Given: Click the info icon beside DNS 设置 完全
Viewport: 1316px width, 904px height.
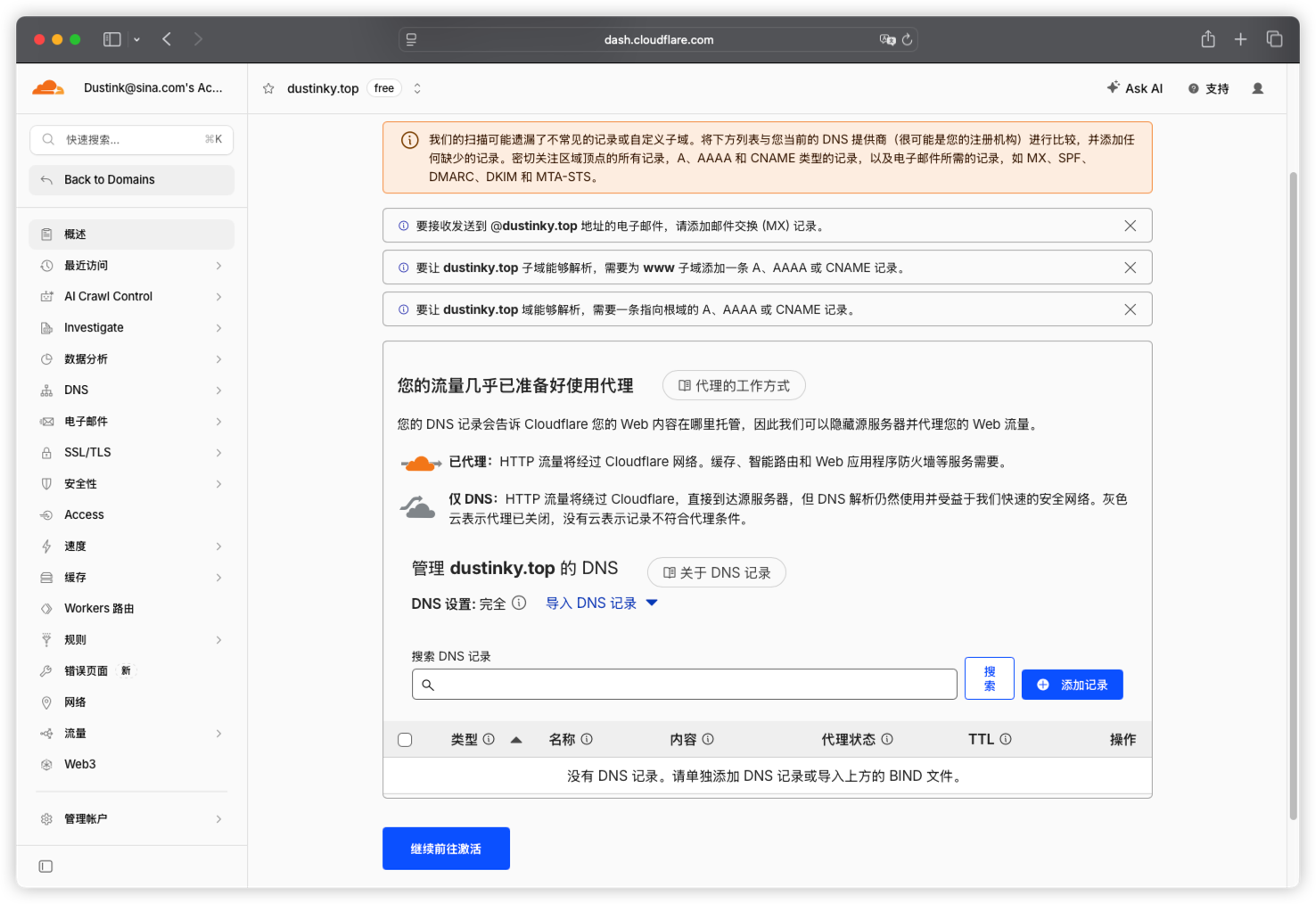Looking at the screenshot, I should coord(519,603).
